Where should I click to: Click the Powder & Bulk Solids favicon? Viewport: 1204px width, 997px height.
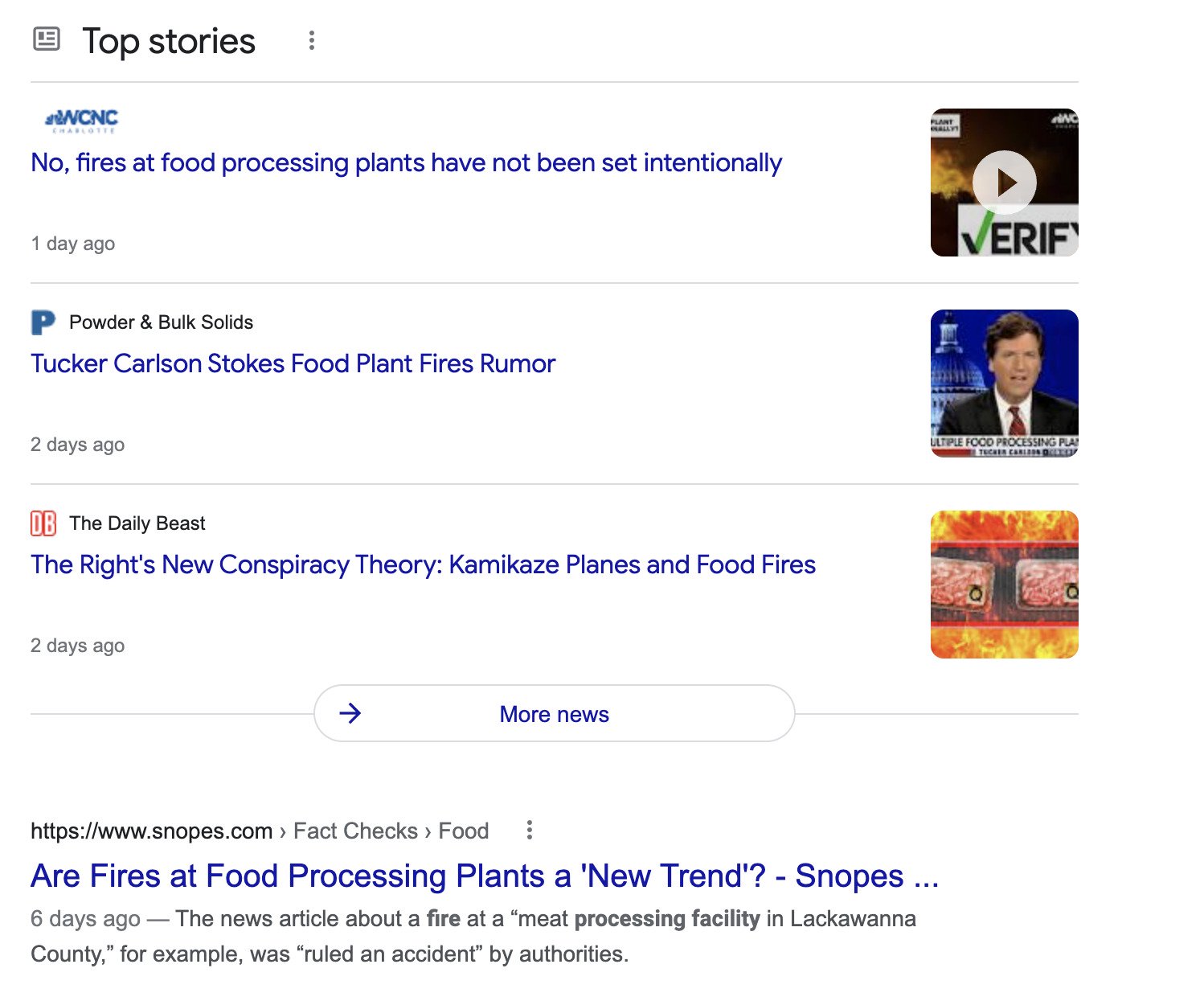tap(43, 322)
